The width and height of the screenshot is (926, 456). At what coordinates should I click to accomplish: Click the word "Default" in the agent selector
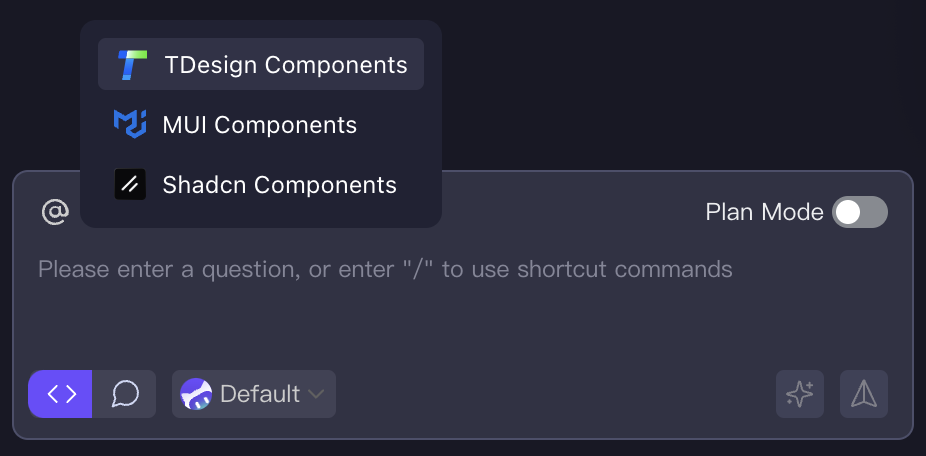click(260, 394)
